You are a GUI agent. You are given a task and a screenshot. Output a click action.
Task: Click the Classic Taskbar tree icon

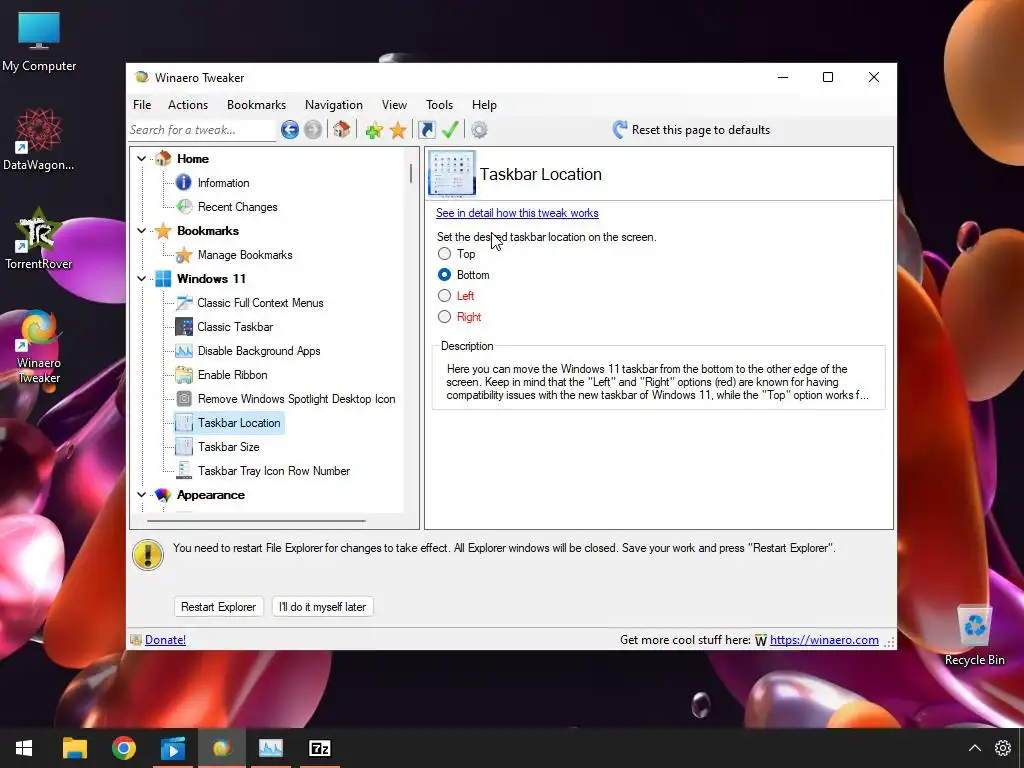[184, 327]
